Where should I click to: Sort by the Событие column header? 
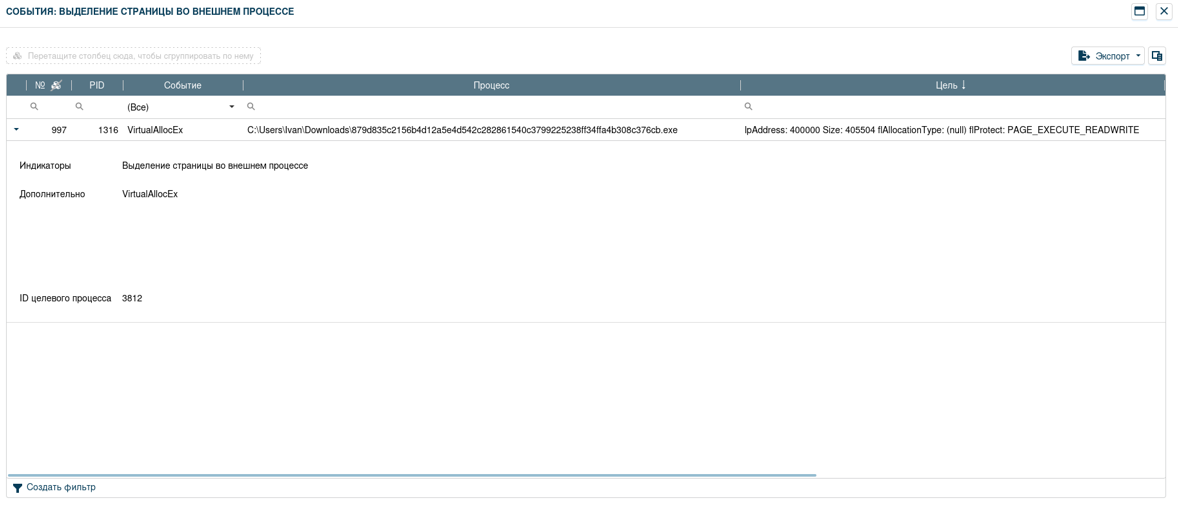[182, 86]
